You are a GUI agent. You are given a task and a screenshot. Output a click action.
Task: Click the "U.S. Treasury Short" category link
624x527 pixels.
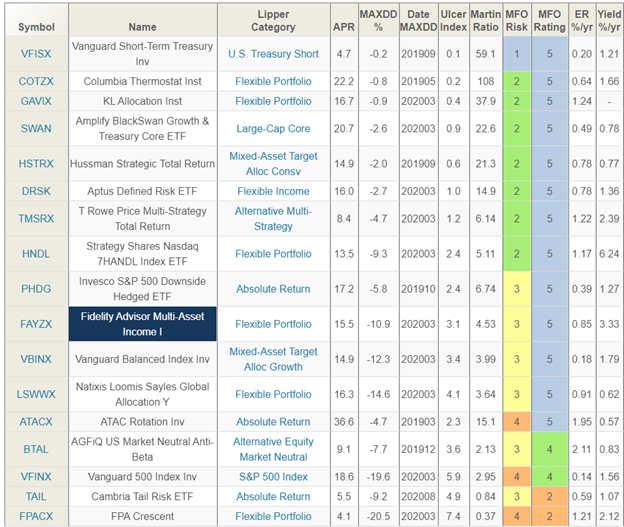pos(273,52)
